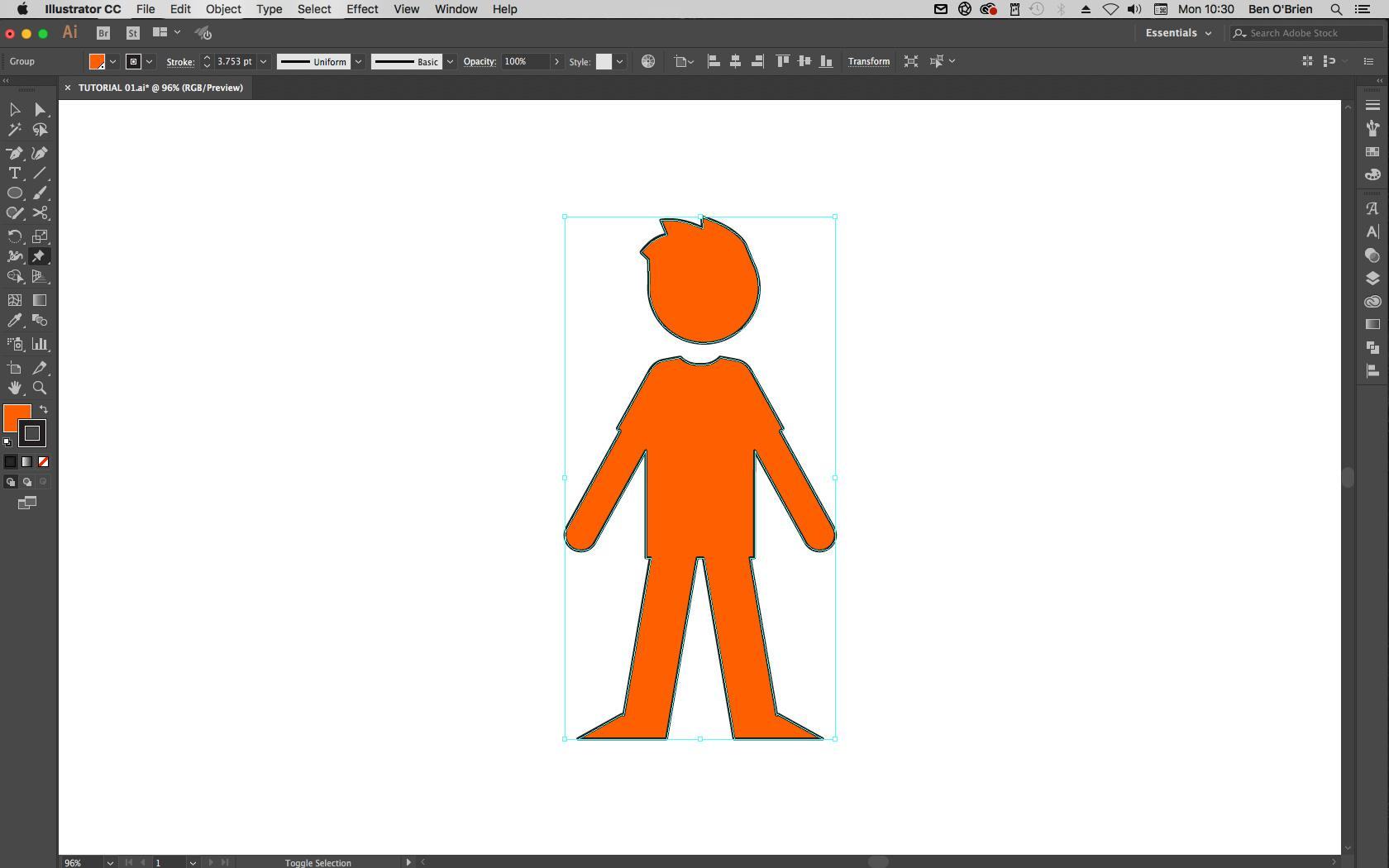Open the fill color dropdown in control bar

pos(112,62)
